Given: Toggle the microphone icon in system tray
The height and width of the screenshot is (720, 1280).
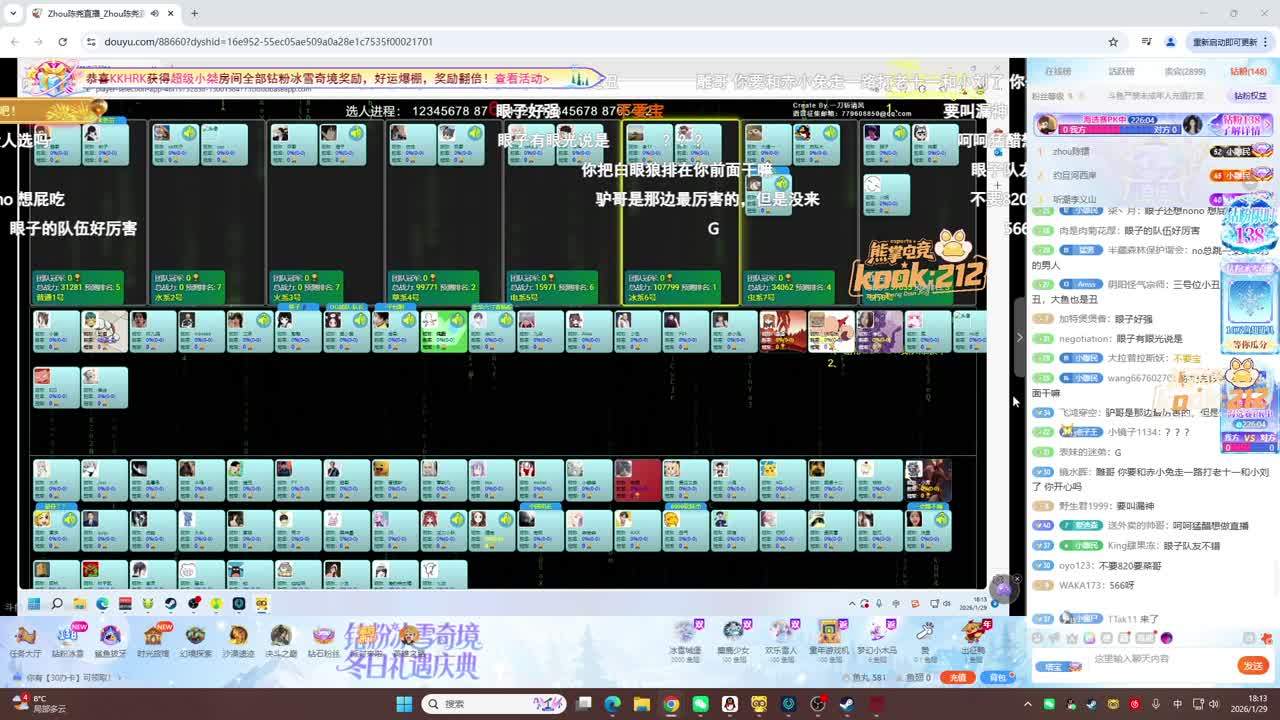Looking at the screenshot, I should 1156,704.
